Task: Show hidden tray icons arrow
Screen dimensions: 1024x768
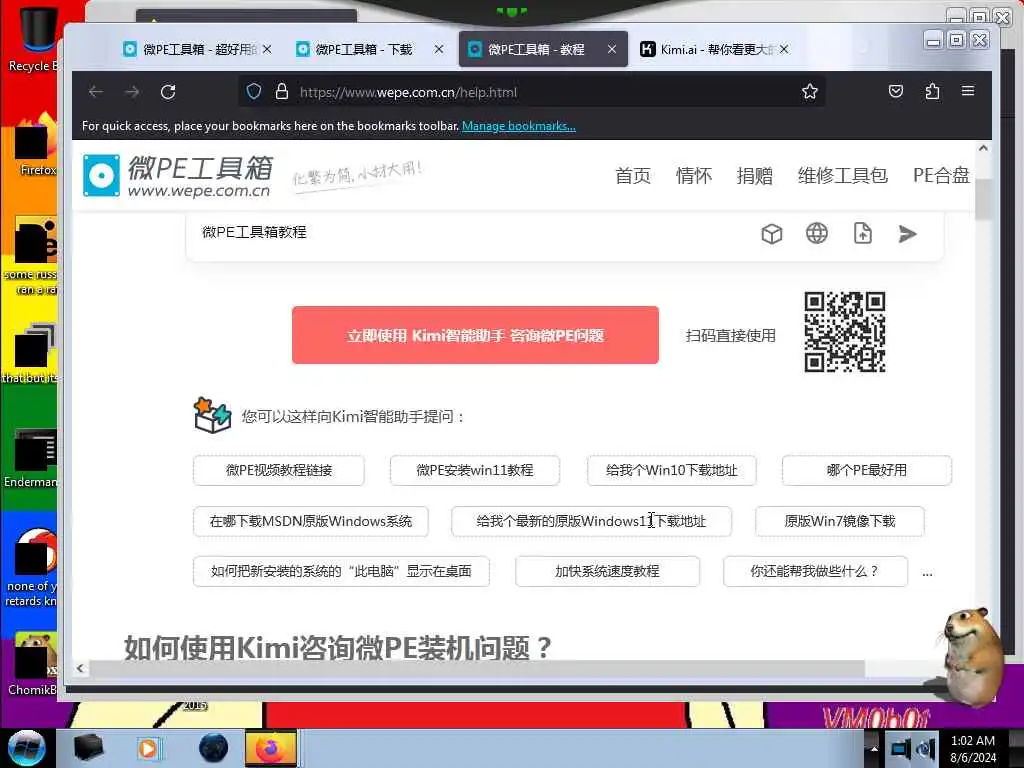Action: click(874, 748)
